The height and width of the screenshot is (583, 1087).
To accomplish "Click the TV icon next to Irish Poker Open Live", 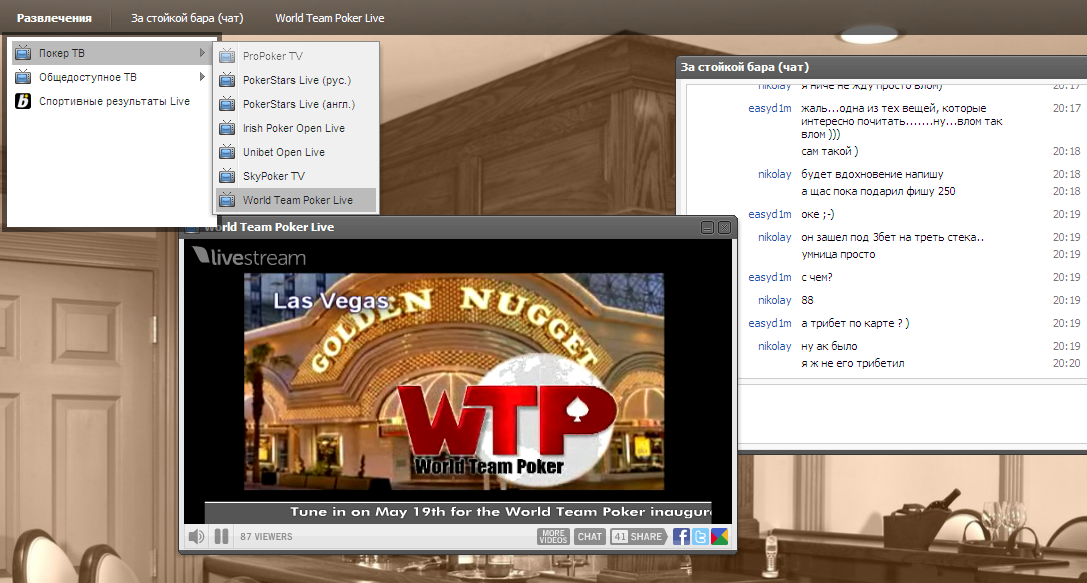I will (226, 128).
